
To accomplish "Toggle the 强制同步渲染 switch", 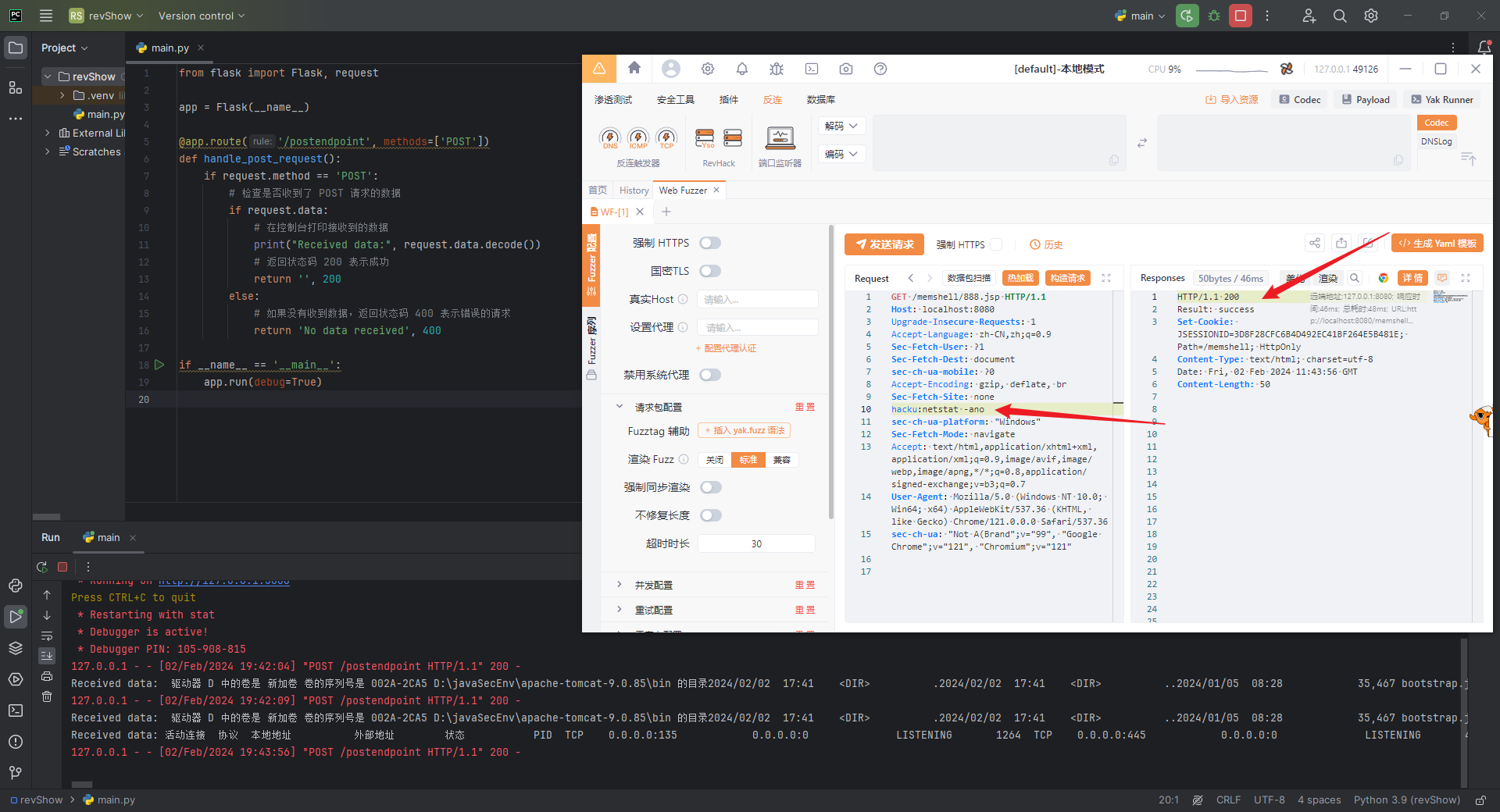I will [x=711, y=487].
